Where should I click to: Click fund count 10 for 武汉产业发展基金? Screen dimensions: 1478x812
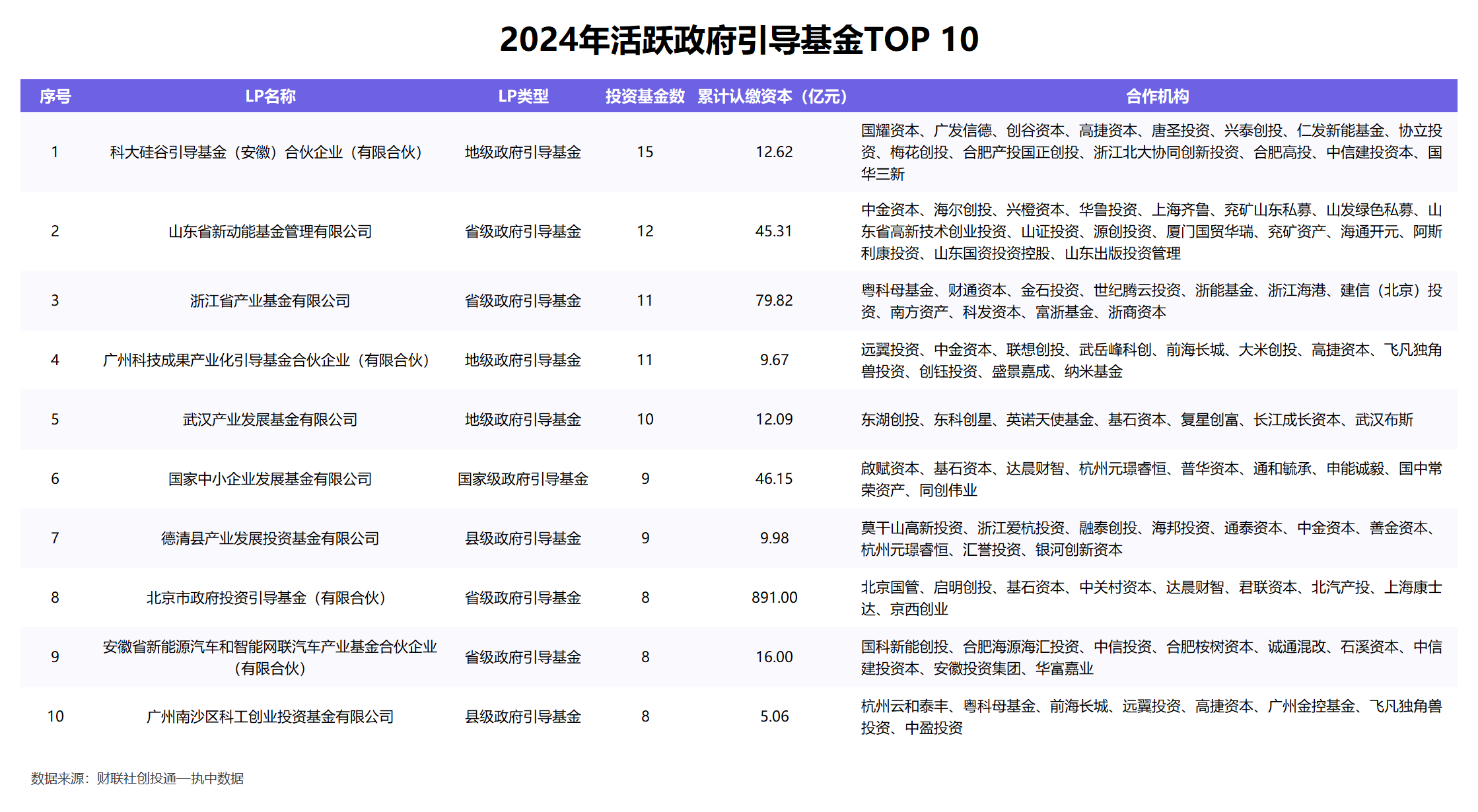point(645,420)
